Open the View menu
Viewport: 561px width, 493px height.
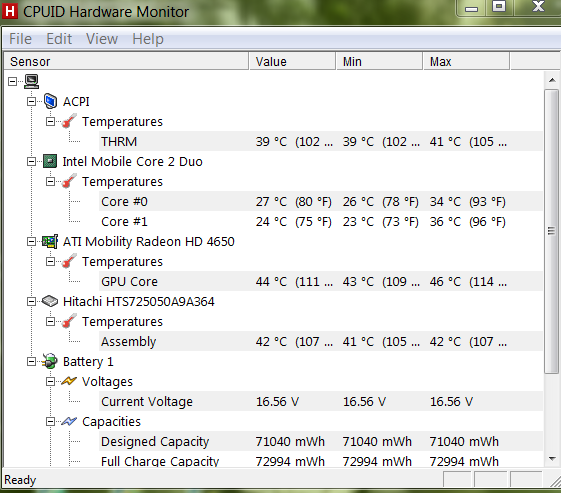[x=102, y=39]
